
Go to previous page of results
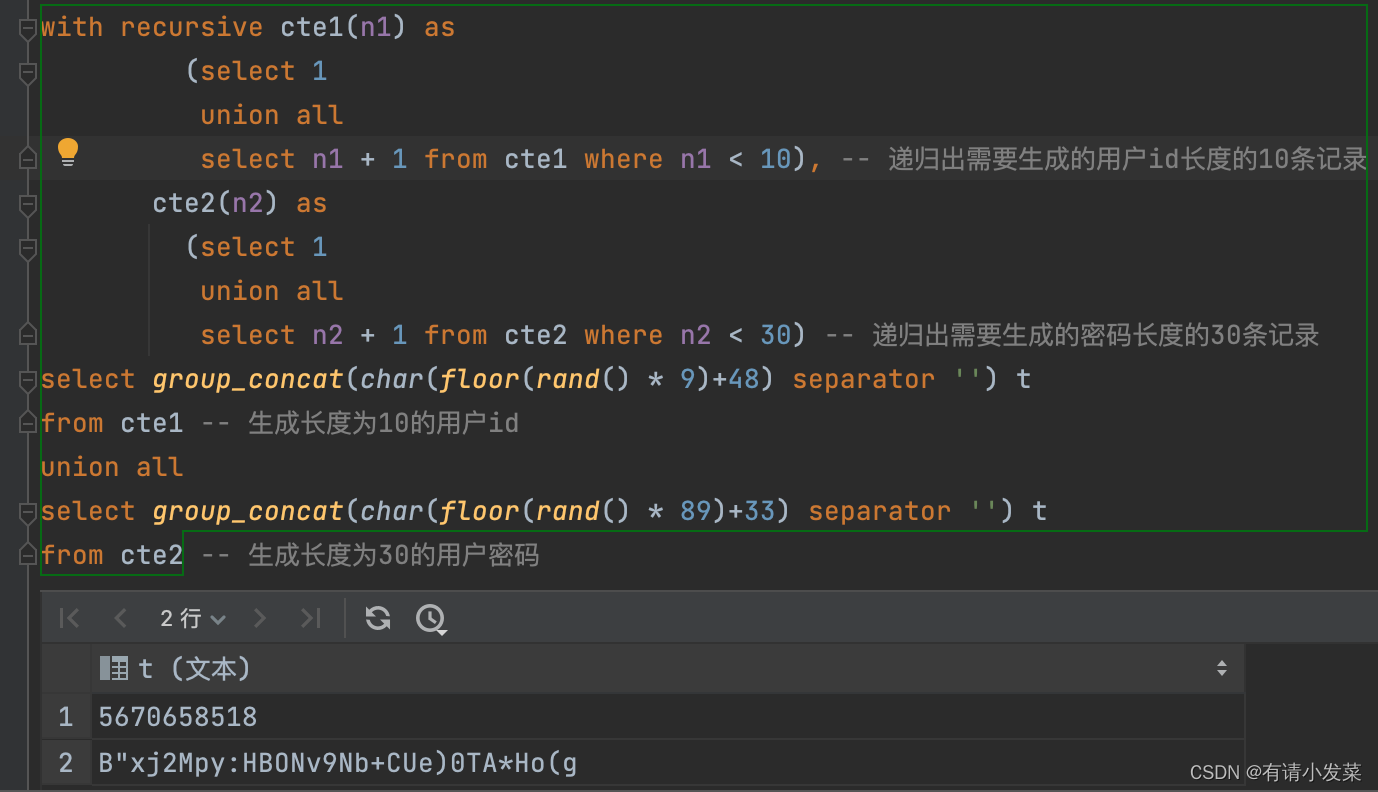121,619
